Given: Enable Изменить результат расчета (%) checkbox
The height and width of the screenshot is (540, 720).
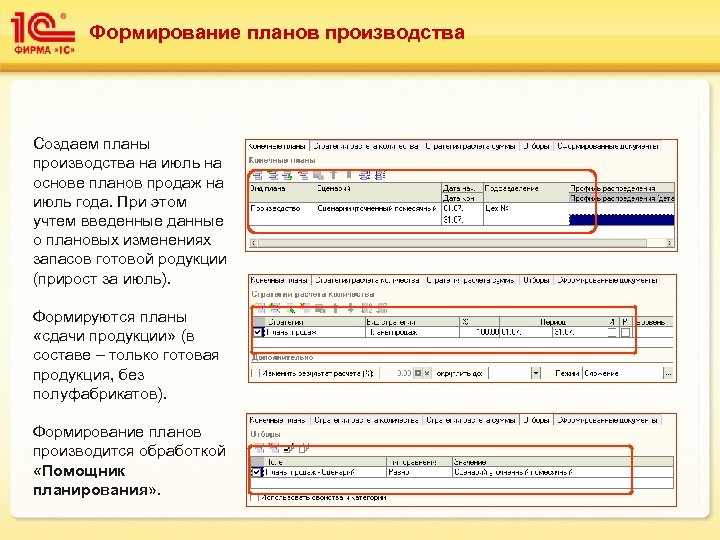Looking at the screenshot, I should (255, 373).
